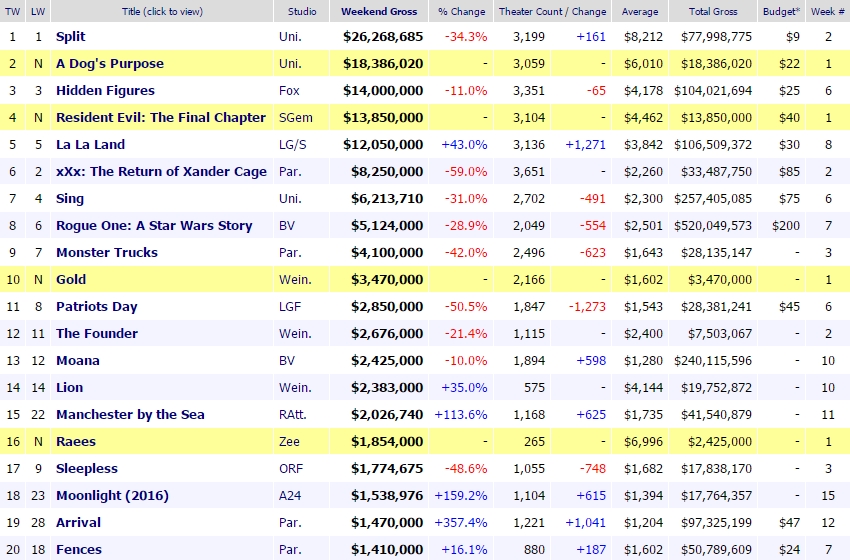850x560 pixels.
Task: Open the Lion movie page
Action: 69,388
